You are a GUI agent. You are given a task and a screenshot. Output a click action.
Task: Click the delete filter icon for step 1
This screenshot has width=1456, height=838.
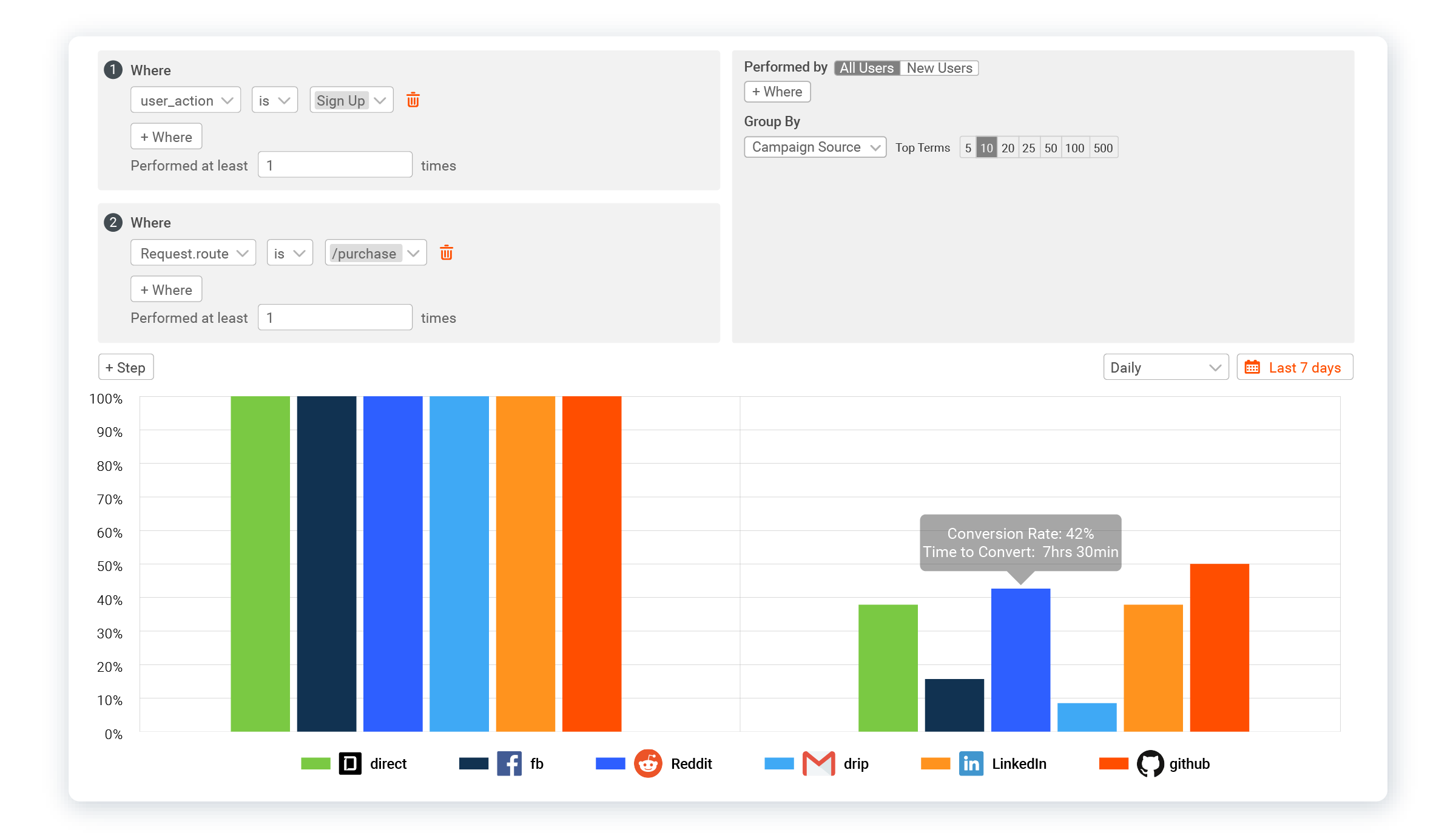[x=413, y=100]
